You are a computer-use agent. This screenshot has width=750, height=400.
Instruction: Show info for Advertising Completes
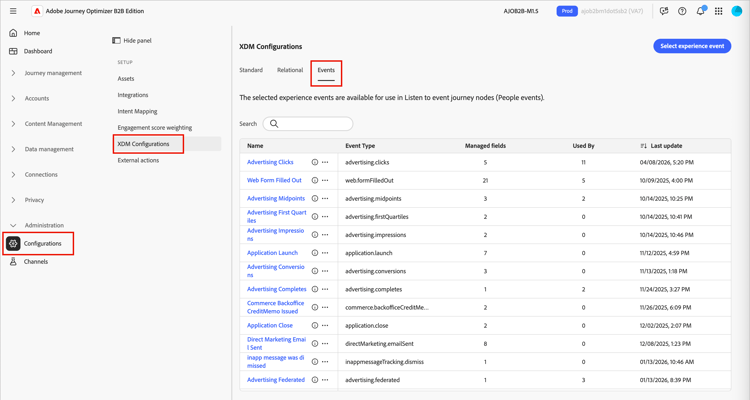315,289
